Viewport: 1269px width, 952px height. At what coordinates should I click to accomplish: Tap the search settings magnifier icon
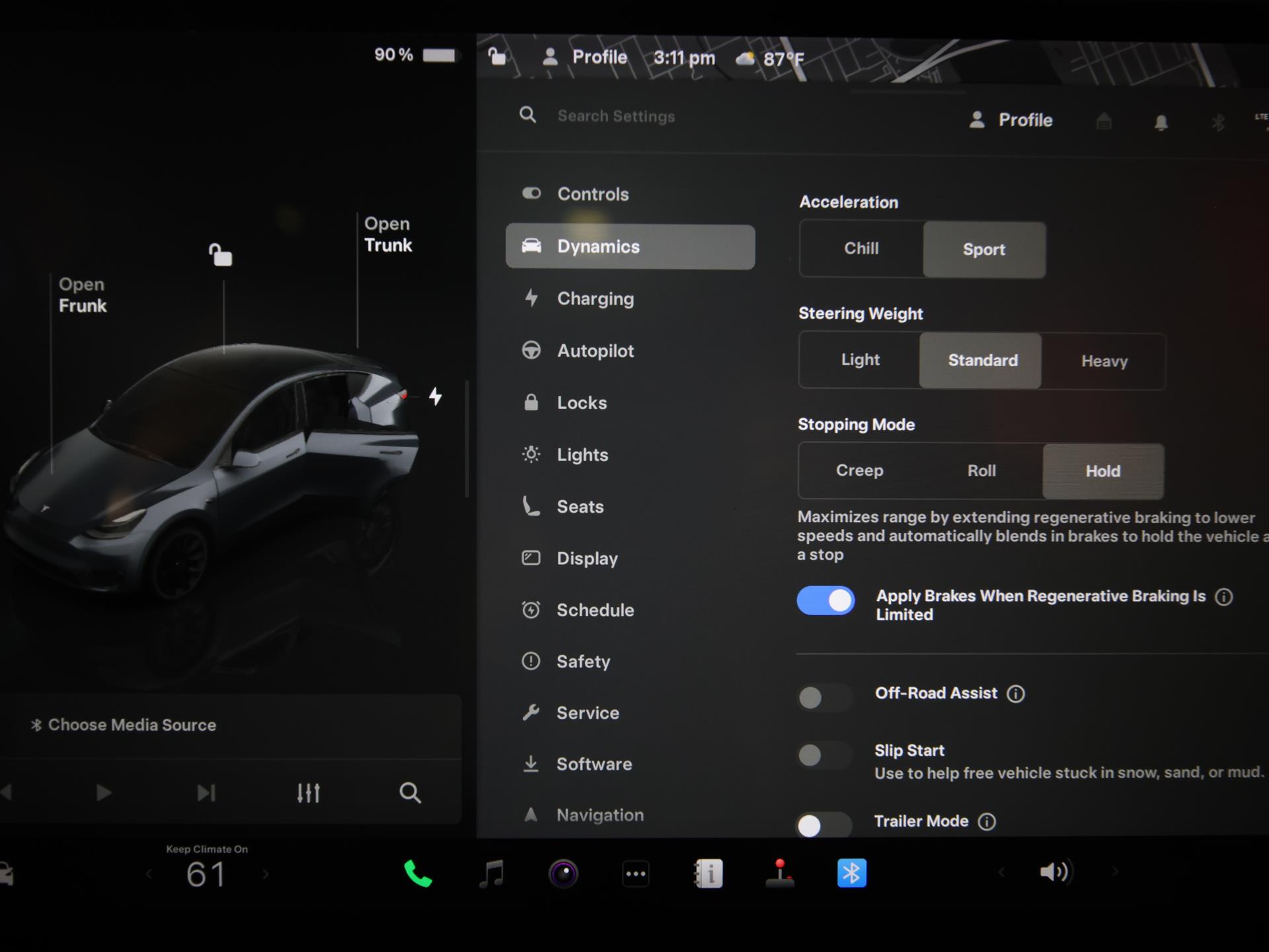pos(527,115)
